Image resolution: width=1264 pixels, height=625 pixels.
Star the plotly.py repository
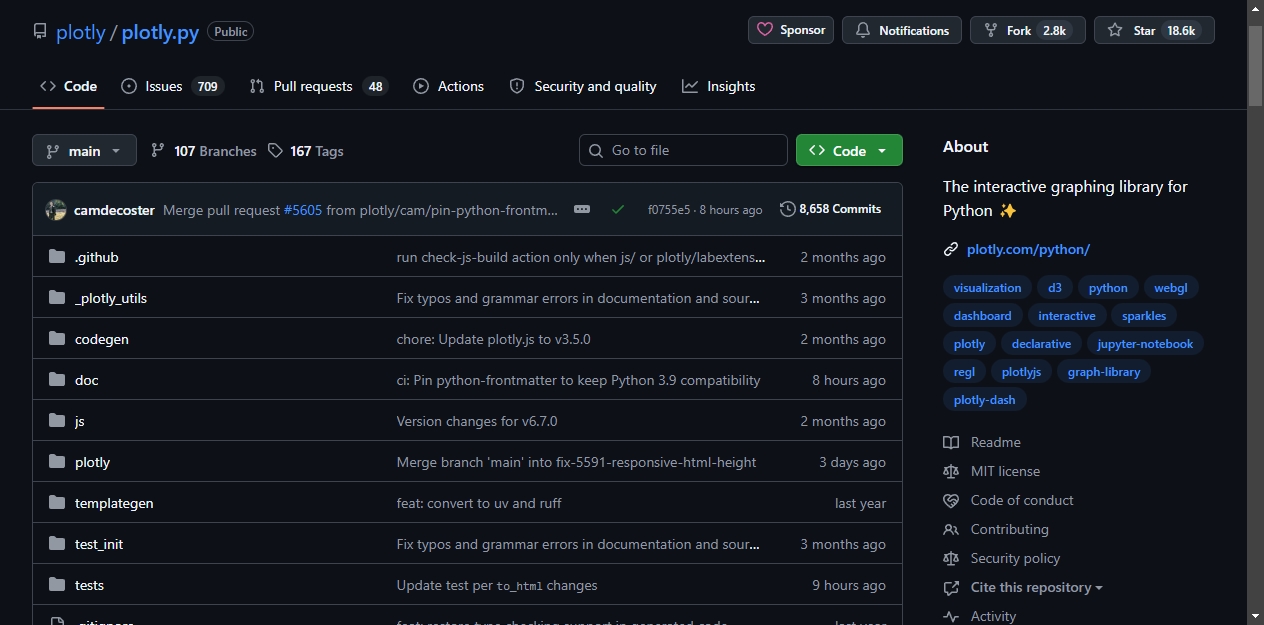click(1154, 30)
